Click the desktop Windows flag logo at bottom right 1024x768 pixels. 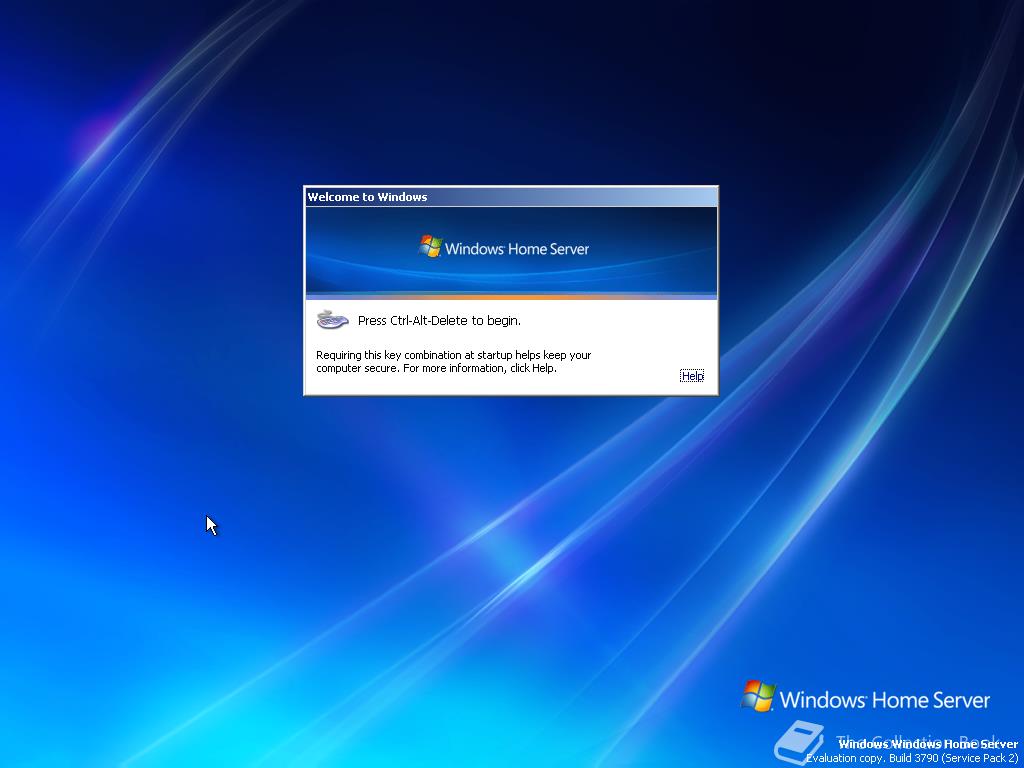[x=758, y=695]
